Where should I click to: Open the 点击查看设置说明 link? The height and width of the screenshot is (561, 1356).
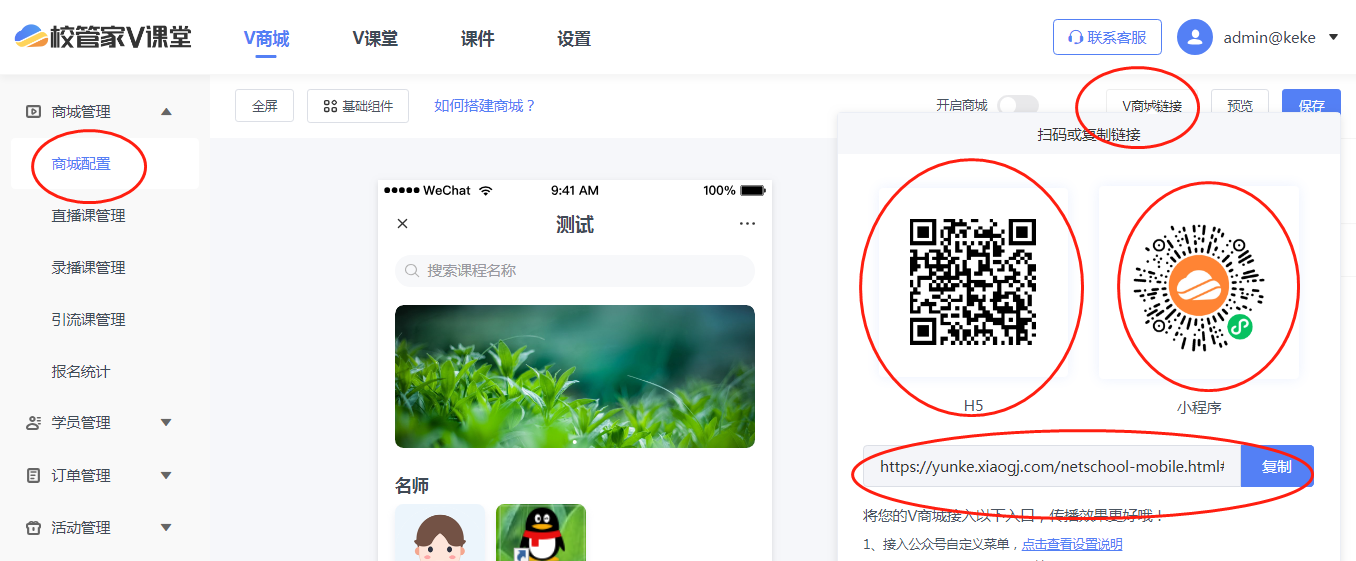(x=1072, y=545)
